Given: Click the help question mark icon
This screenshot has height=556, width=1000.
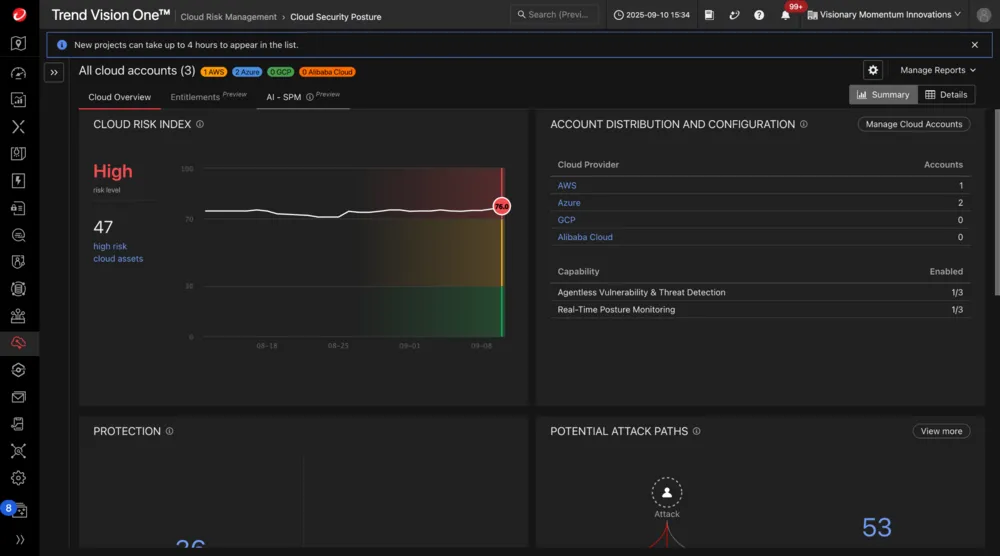Looking at the screenshot, I should click(759, 15).
